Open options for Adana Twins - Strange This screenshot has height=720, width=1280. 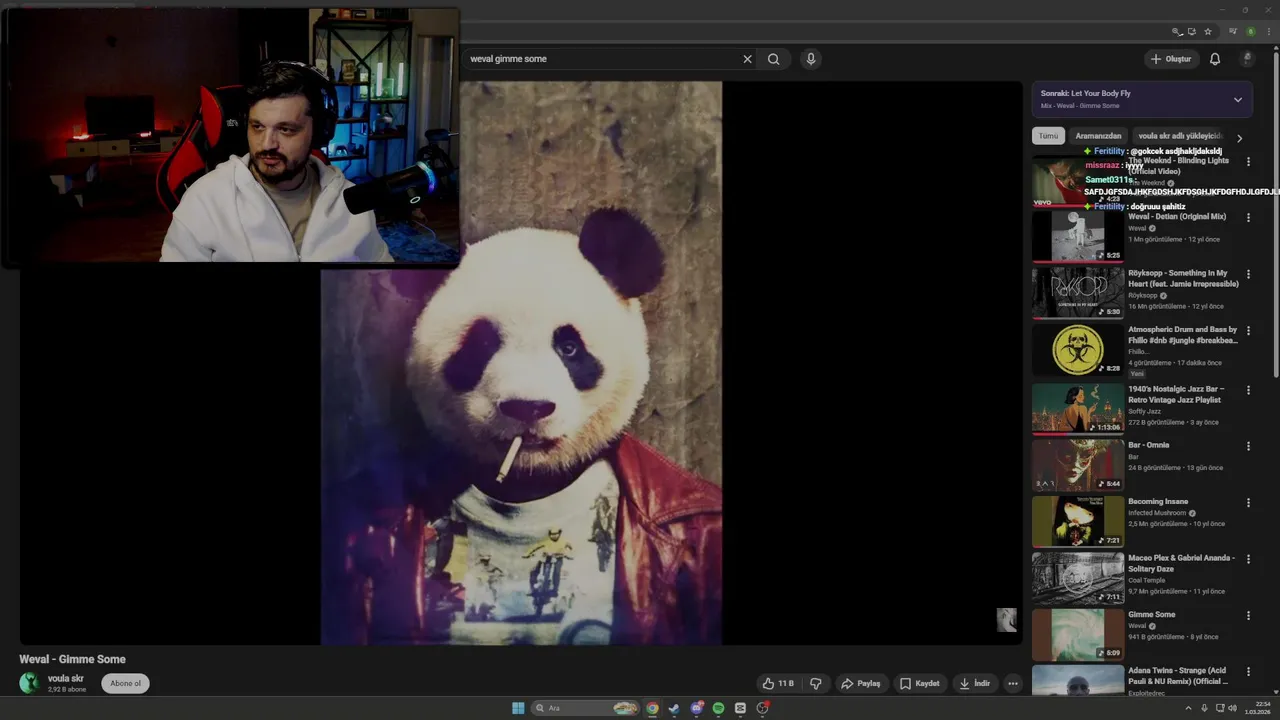click(x=1248, y=672)
